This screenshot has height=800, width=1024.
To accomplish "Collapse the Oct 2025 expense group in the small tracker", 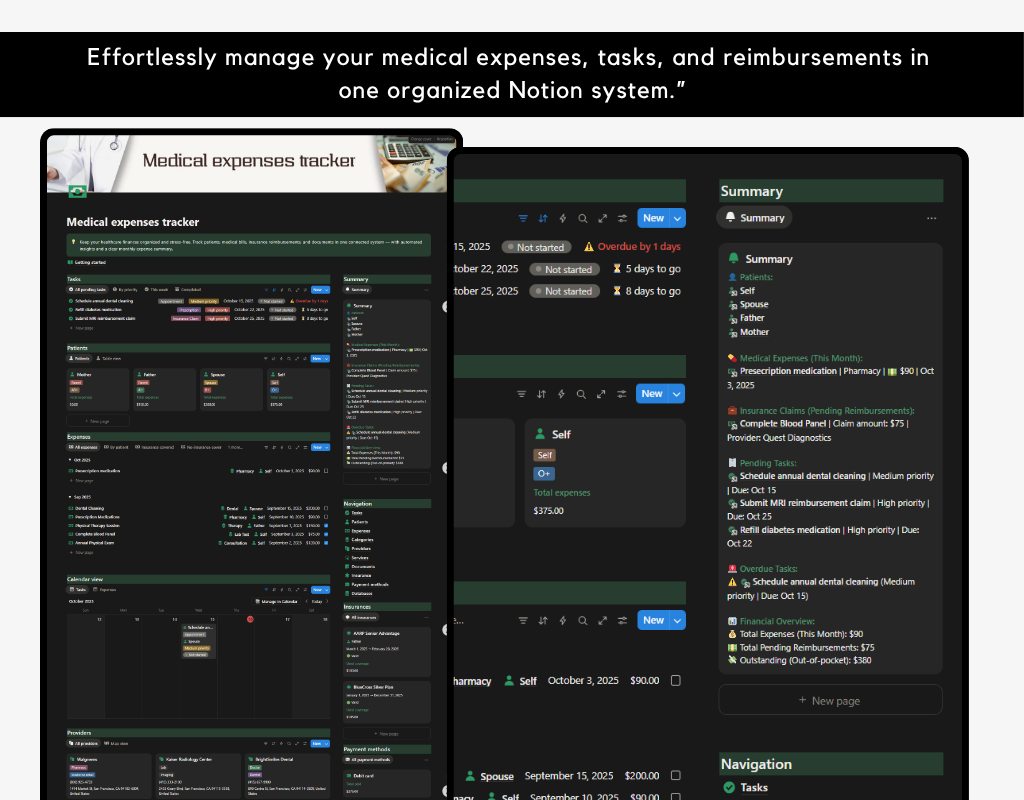I will click(70, 460).
